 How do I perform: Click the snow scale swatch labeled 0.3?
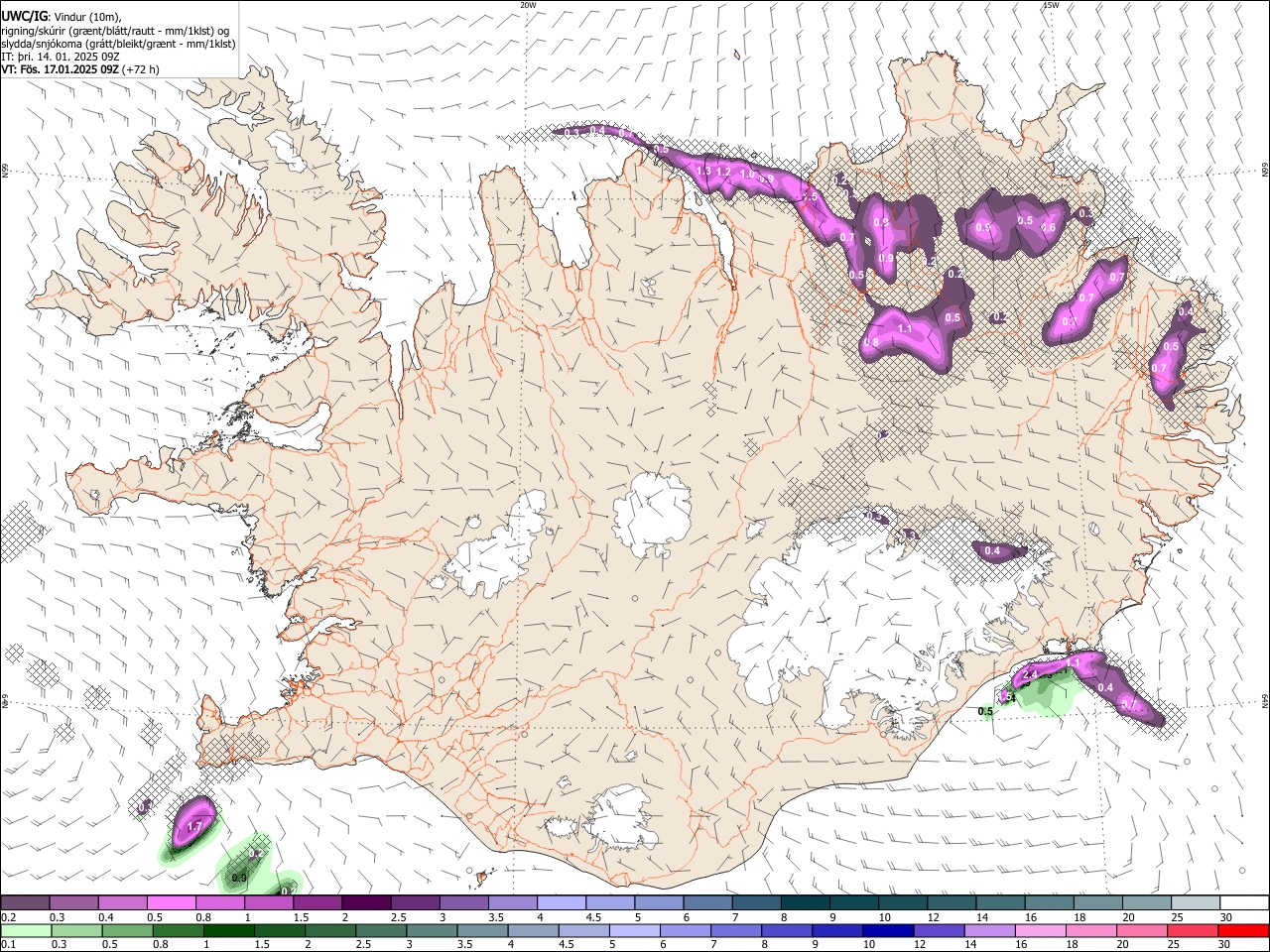point(73,902)
